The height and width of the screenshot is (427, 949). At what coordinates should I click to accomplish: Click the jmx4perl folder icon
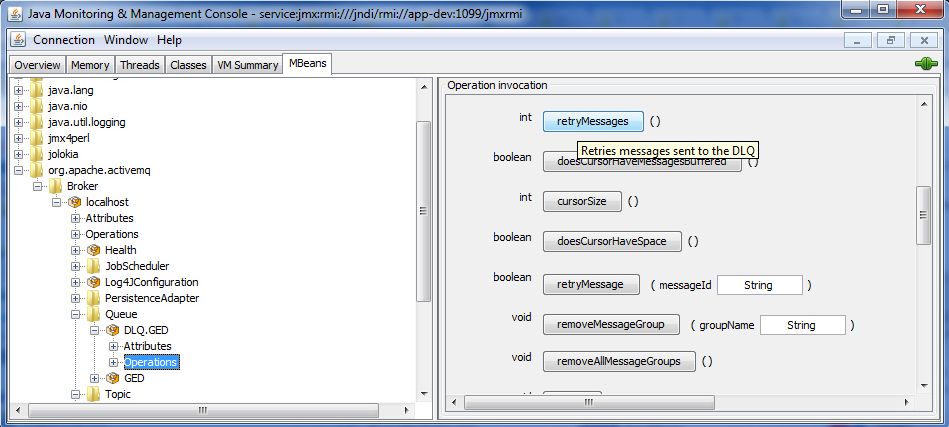(36, 138)
